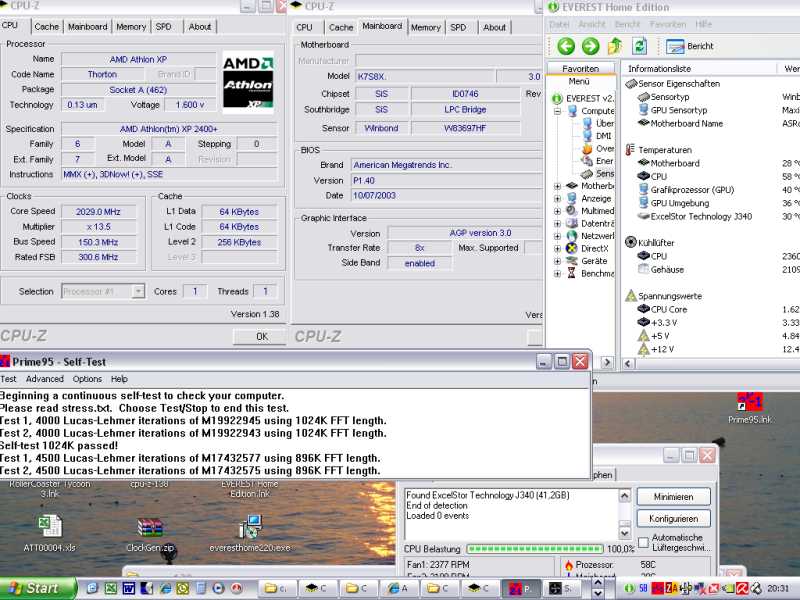Screen dimensions: 800x600
Task: Select Menü tab in EVEREST
Action: [x=579, y=82]
